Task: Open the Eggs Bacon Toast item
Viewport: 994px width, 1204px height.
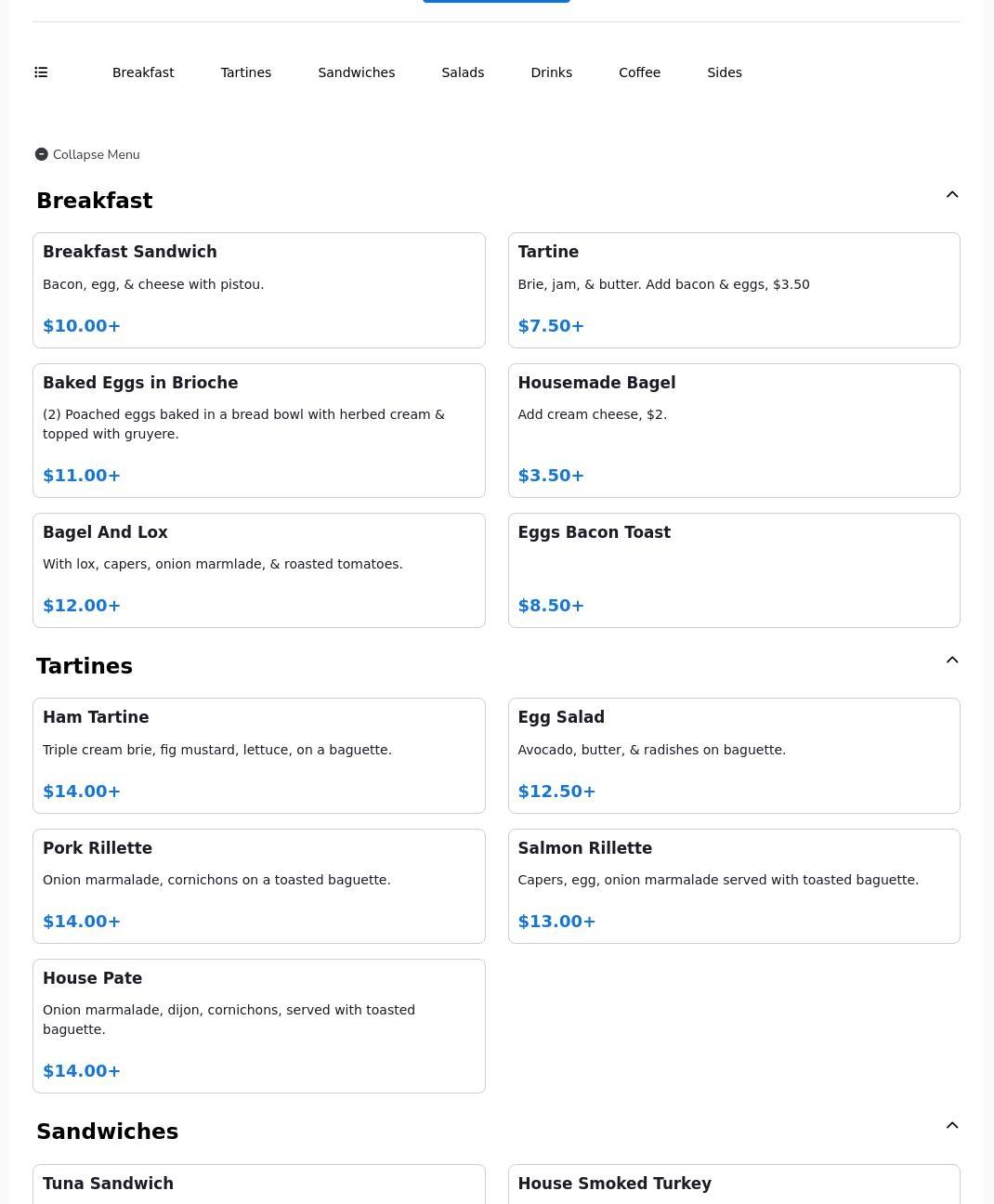Action: (x=734, y=570)
